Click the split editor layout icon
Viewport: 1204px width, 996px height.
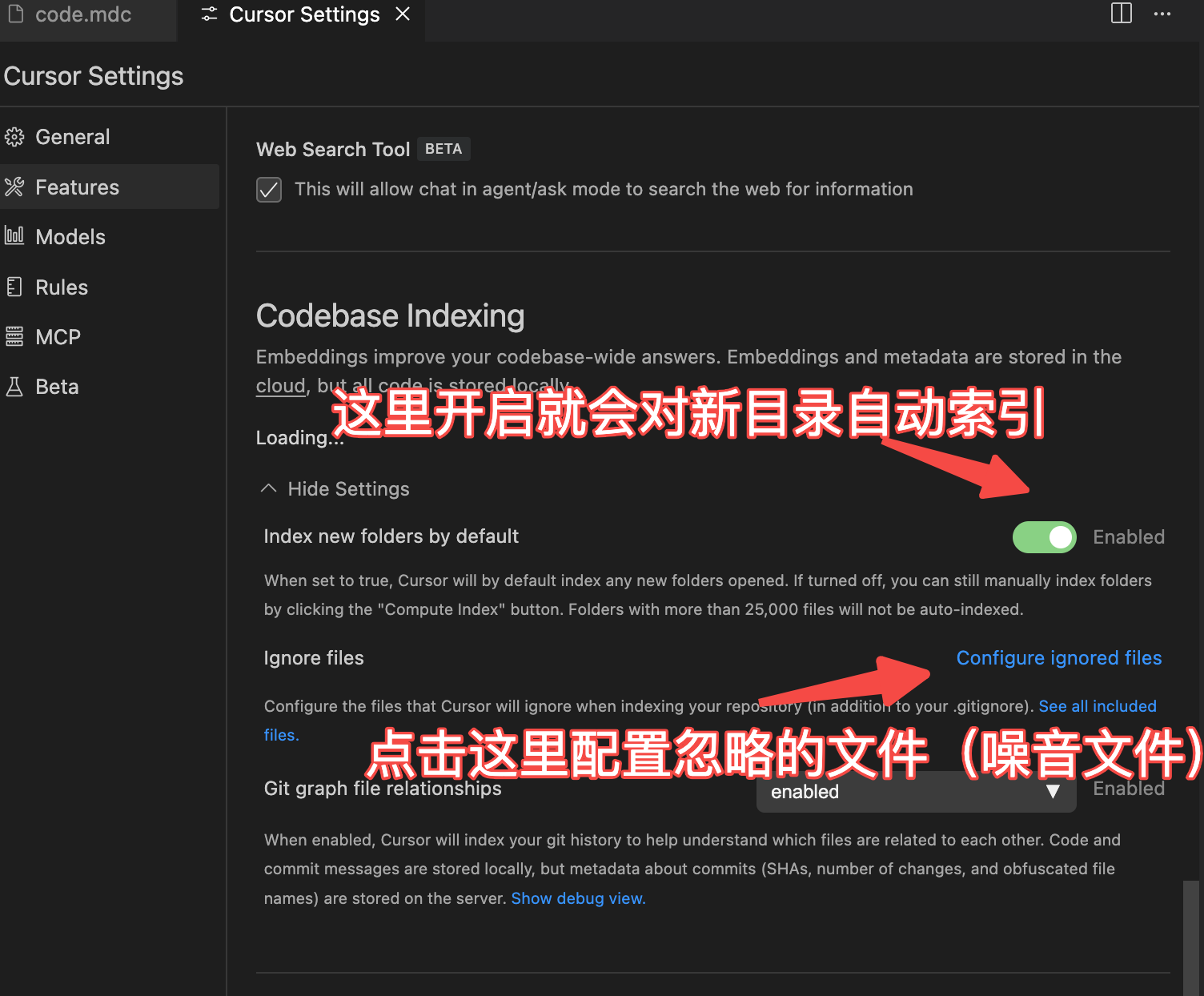tap(1122, 13)
